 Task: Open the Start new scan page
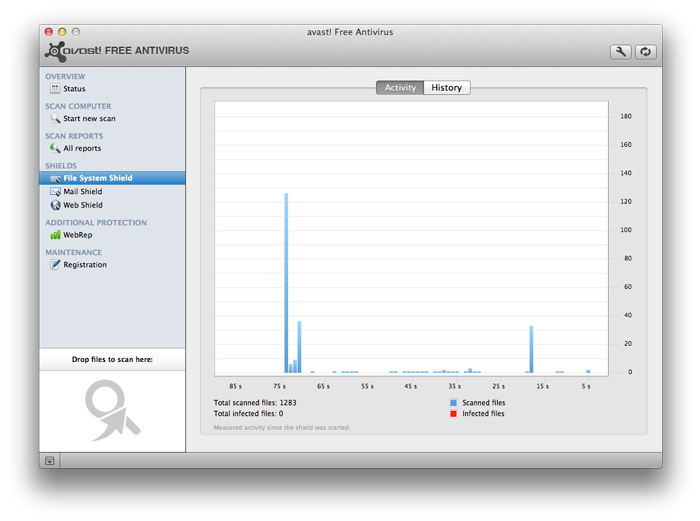[89, 119]
